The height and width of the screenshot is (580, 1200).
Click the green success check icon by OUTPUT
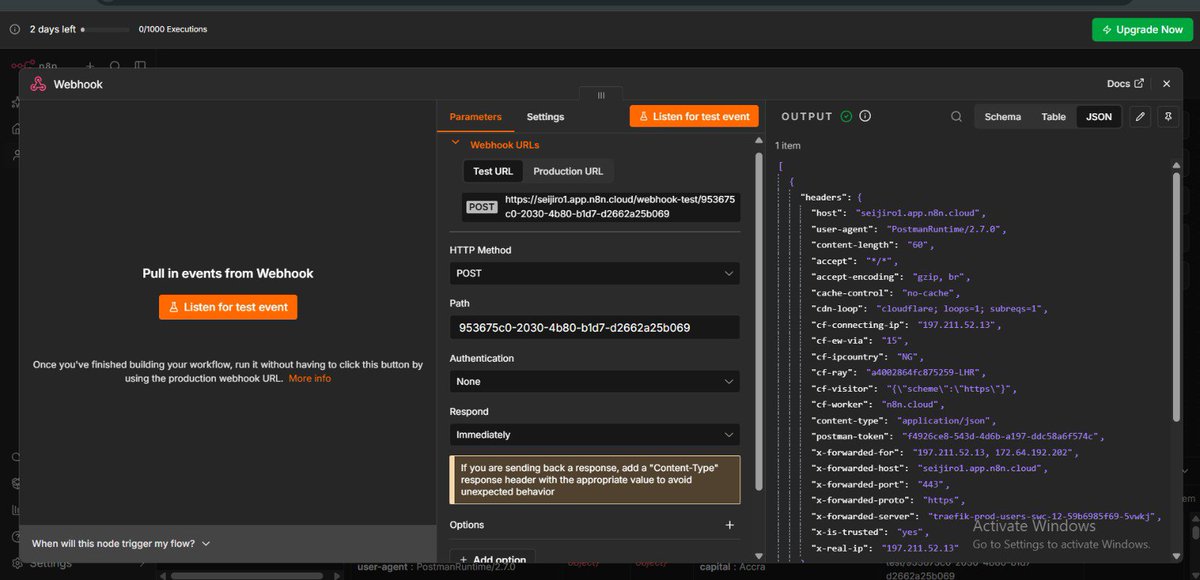[x=846, y=116]
